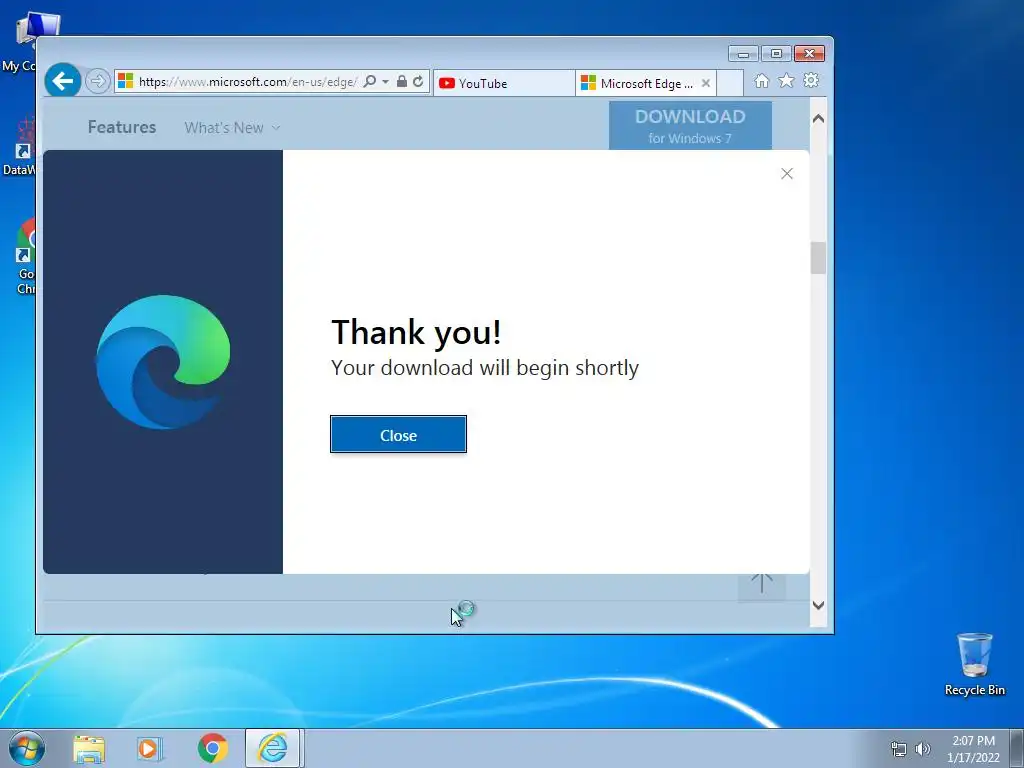1024x768 pixels.
Task: Click the forward navigation arrow button
Action: (97, 82)
